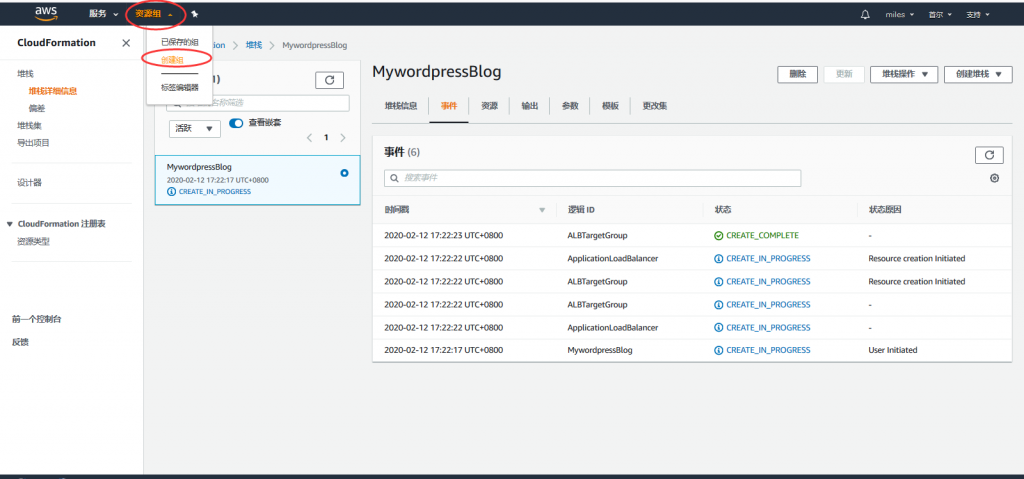This screenshot has width=1024, height=479.
Task: Click the Delete stack button
Action: (797, 74)
